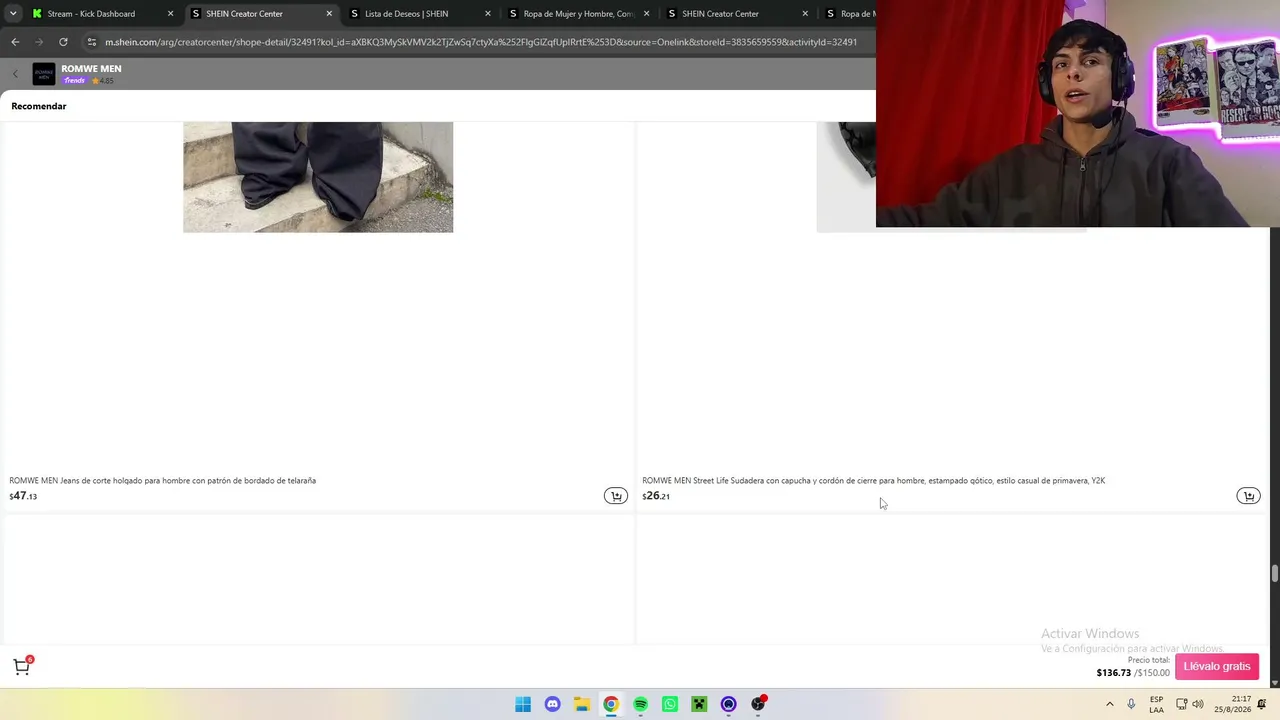Open Spotify from the taskbar
Image resolution: width=1280 pixels, height=720 pixels.
click(x=640, y=704)
